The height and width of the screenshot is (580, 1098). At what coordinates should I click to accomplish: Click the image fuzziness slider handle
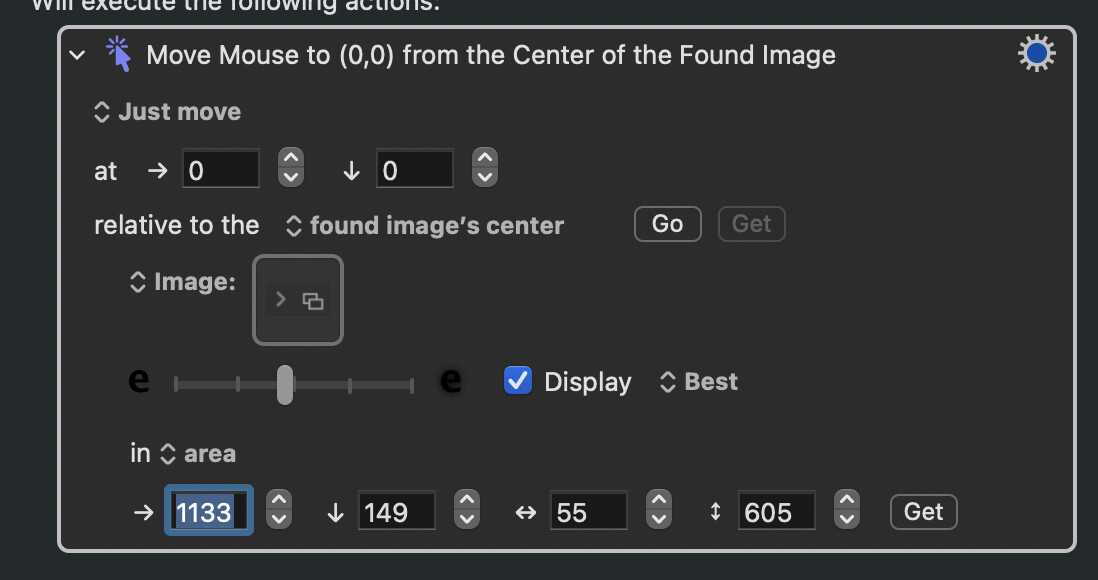click(285, 385)
